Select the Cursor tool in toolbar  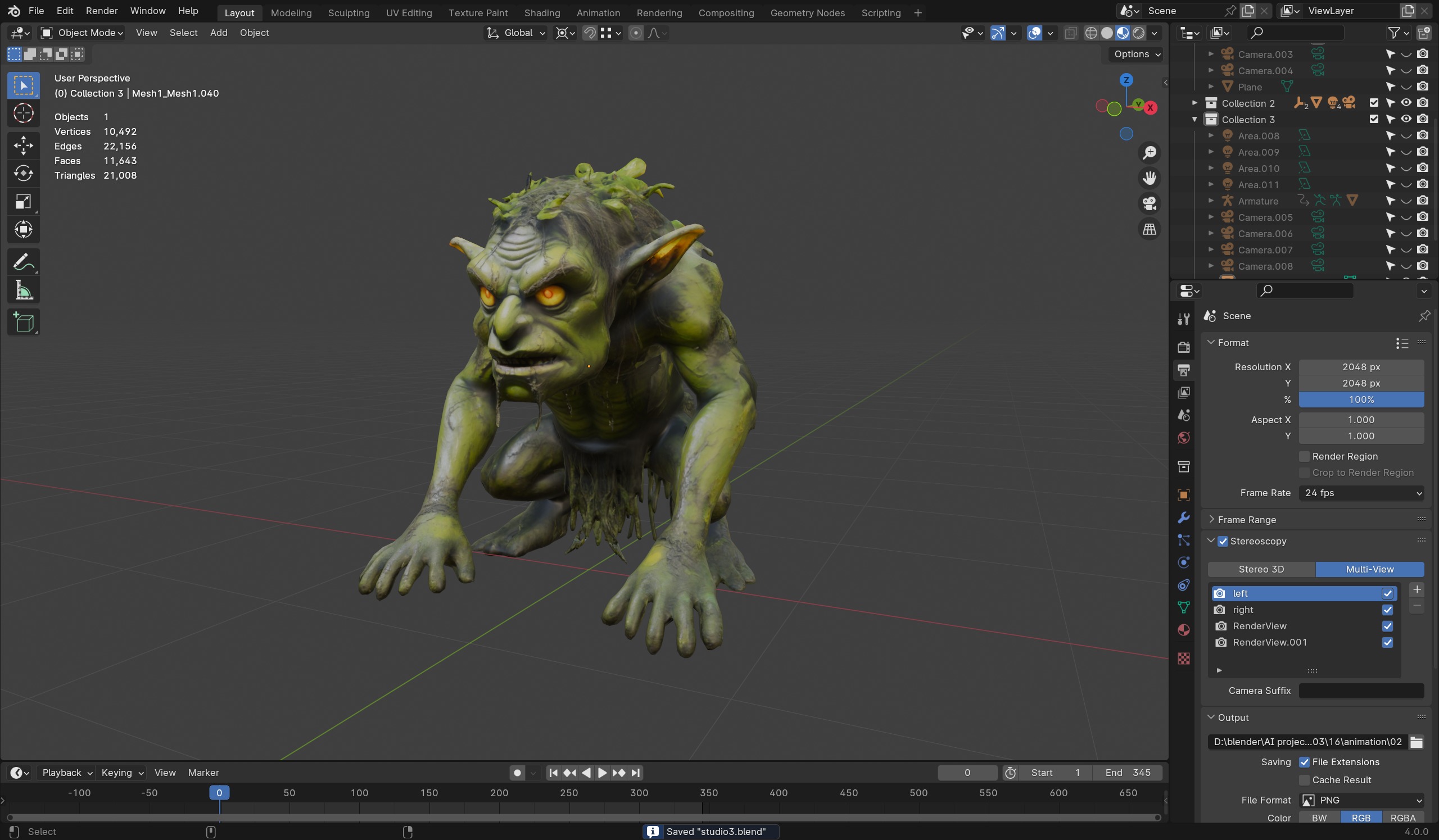point(24,113)
